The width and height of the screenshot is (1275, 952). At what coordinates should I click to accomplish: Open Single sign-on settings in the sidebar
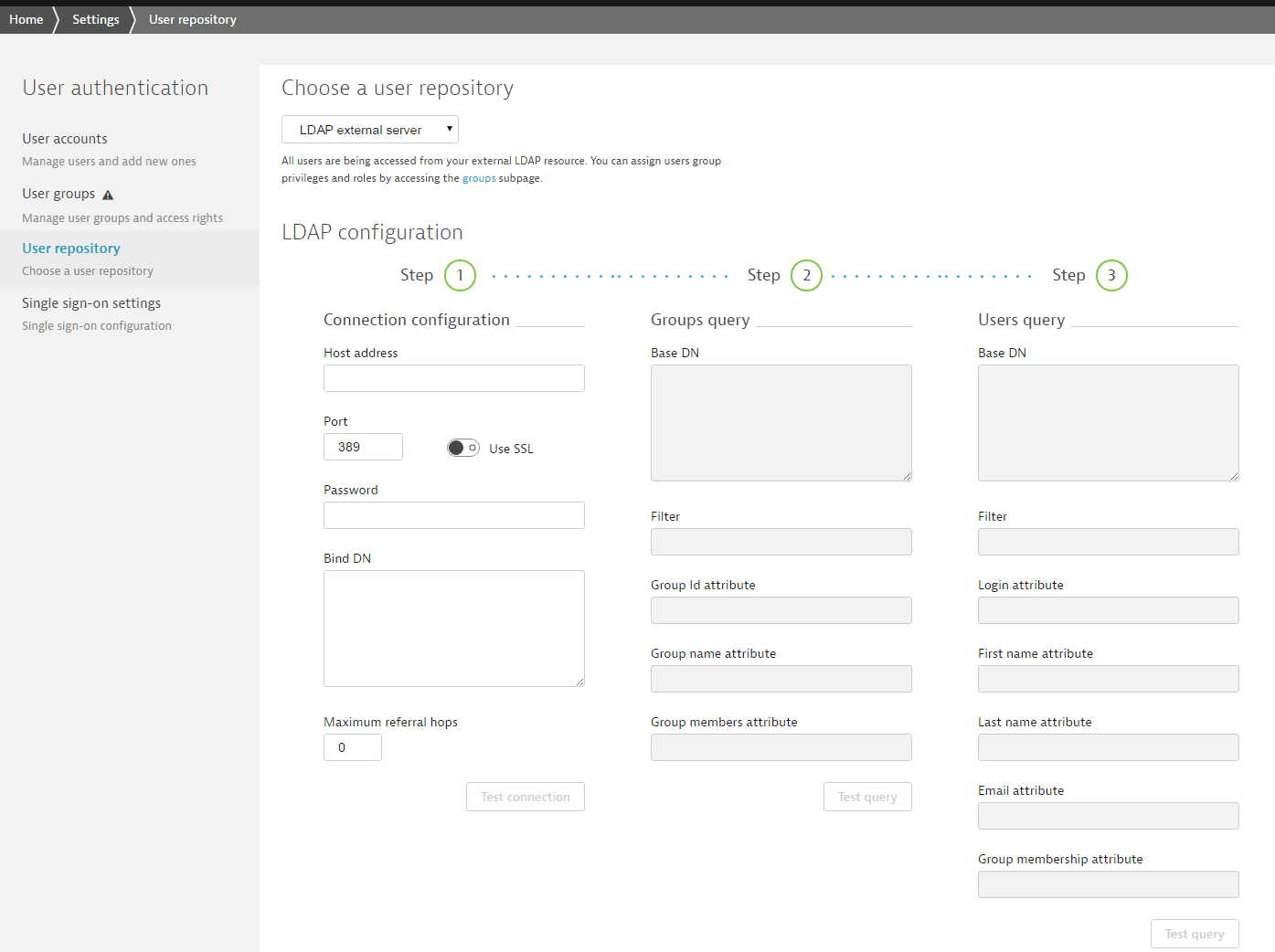(91, 303)
